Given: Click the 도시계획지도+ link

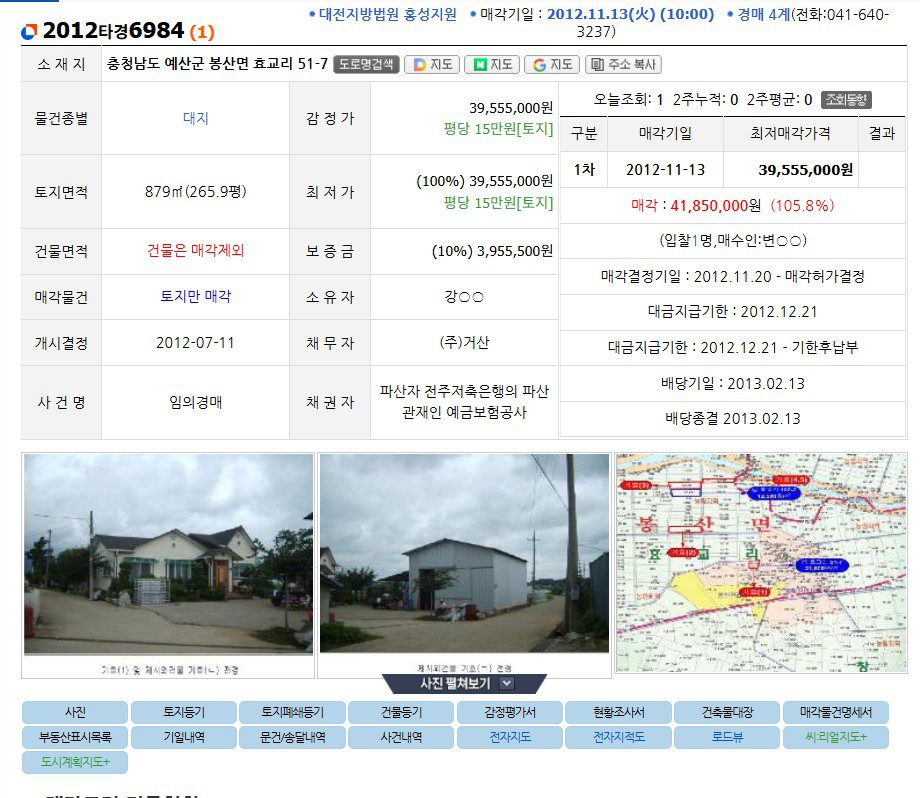Looking at the screenshot, I should pyautogui.click(x=75, y=762).
